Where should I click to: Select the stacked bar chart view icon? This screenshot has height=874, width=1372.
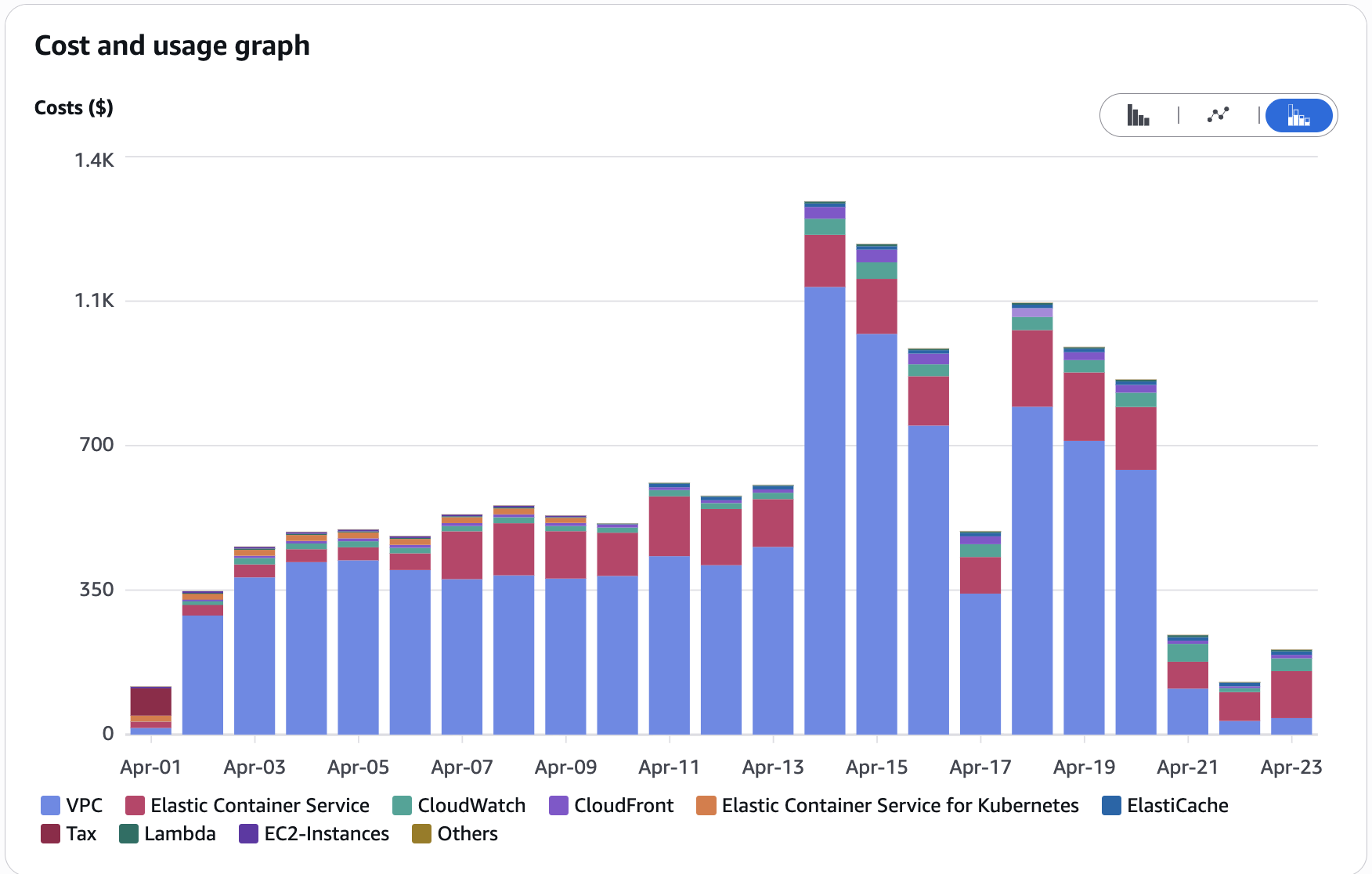[1299, 115]
